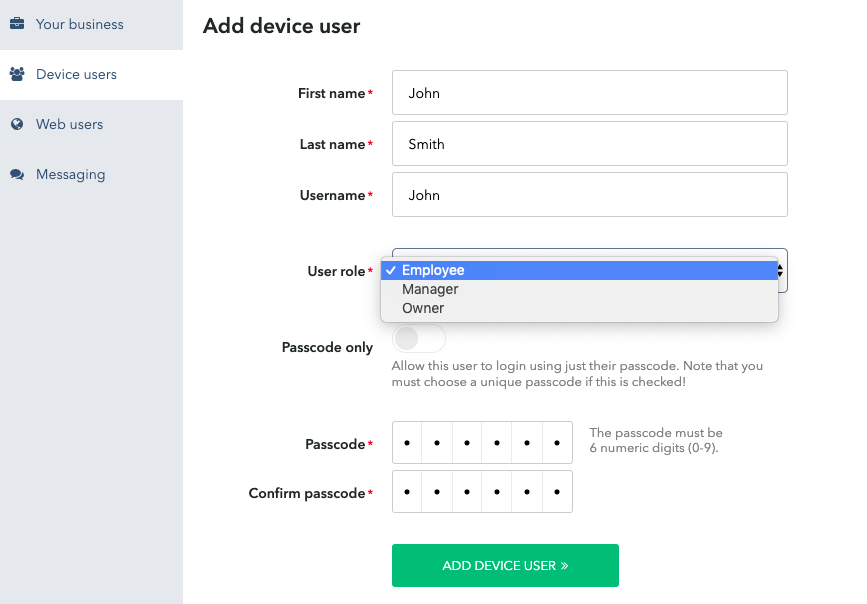Click the globe icon beside Web users
This screenshot has width=867, height=604.
point(17,124)
